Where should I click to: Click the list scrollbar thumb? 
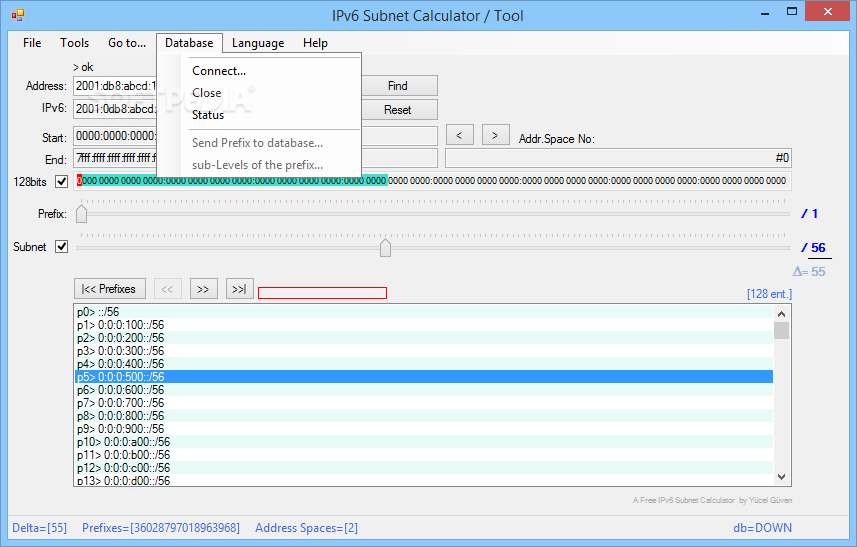[782, 331]
